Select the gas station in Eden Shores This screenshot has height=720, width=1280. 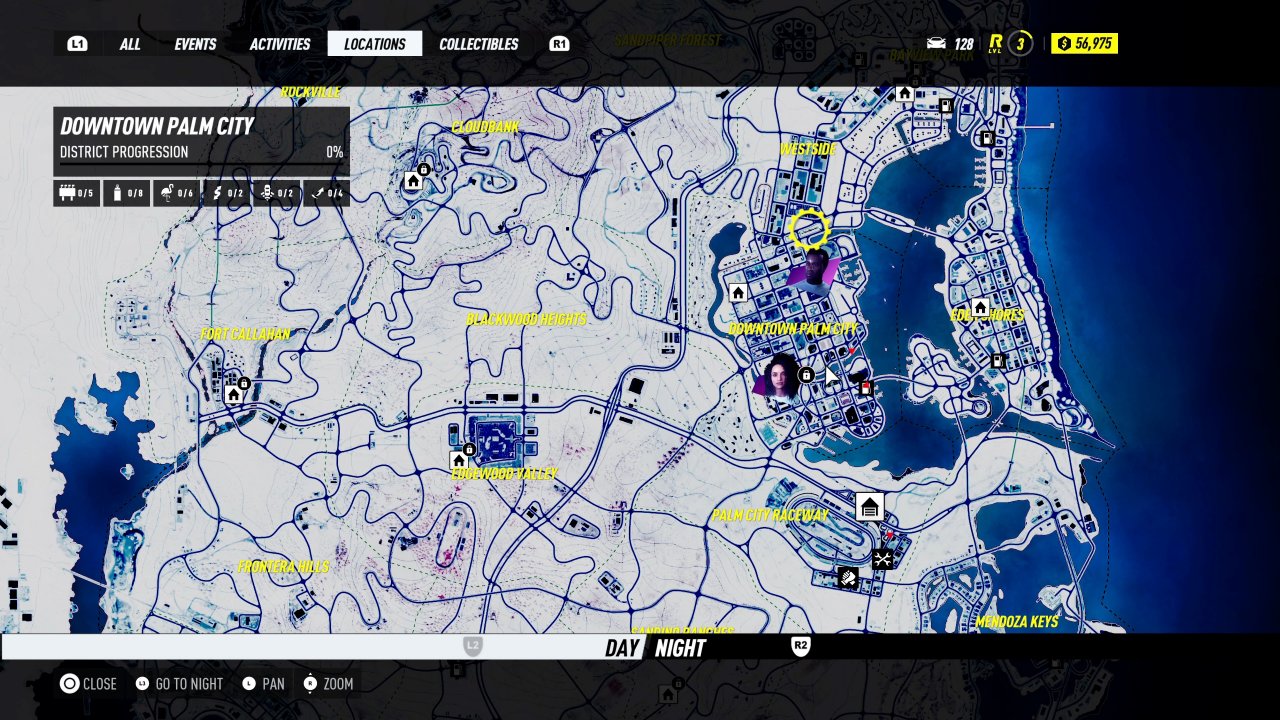click(998, 361)
